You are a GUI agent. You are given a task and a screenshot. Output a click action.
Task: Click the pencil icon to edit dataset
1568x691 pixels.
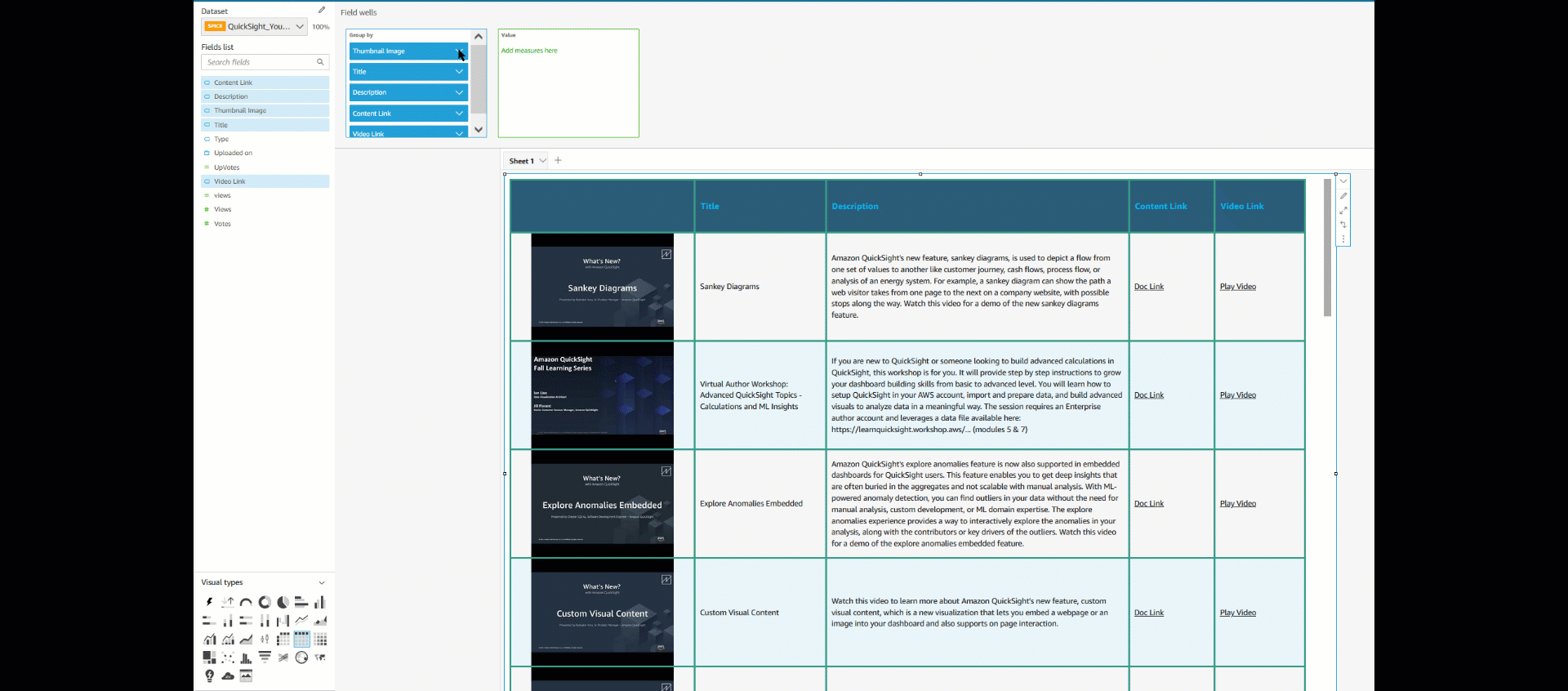pyautogui.click(x=322, y=11)
